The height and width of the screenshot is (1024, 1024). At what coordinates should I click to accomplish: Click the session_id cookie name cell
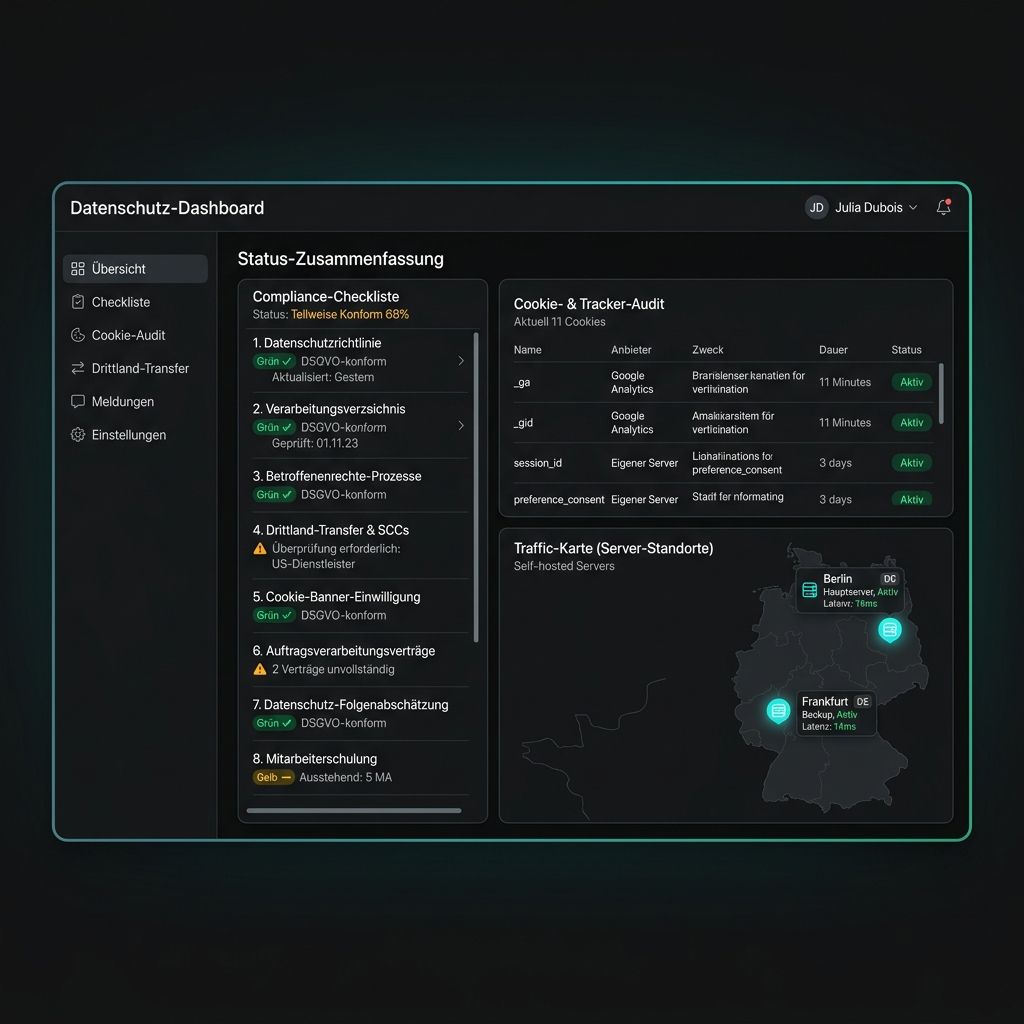point(537,462)
